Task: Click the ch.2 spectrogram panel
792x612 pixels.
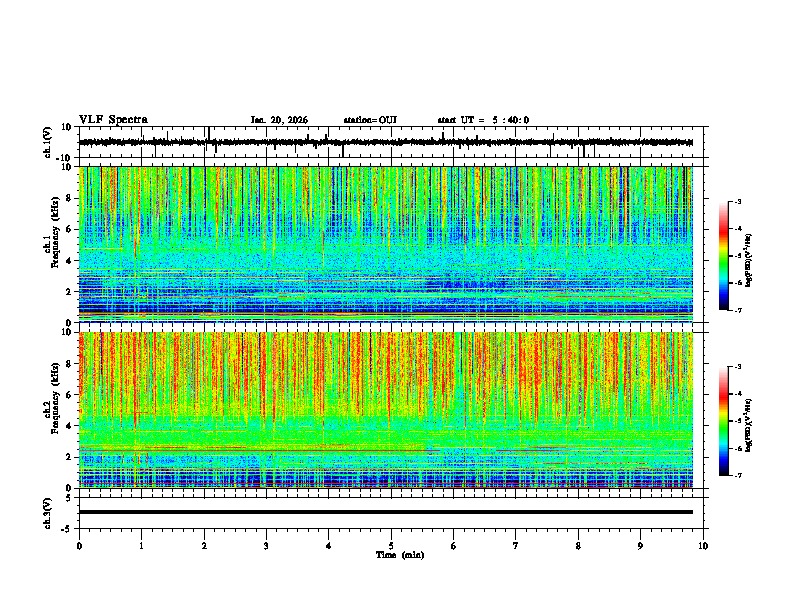Action: (386, 410)
